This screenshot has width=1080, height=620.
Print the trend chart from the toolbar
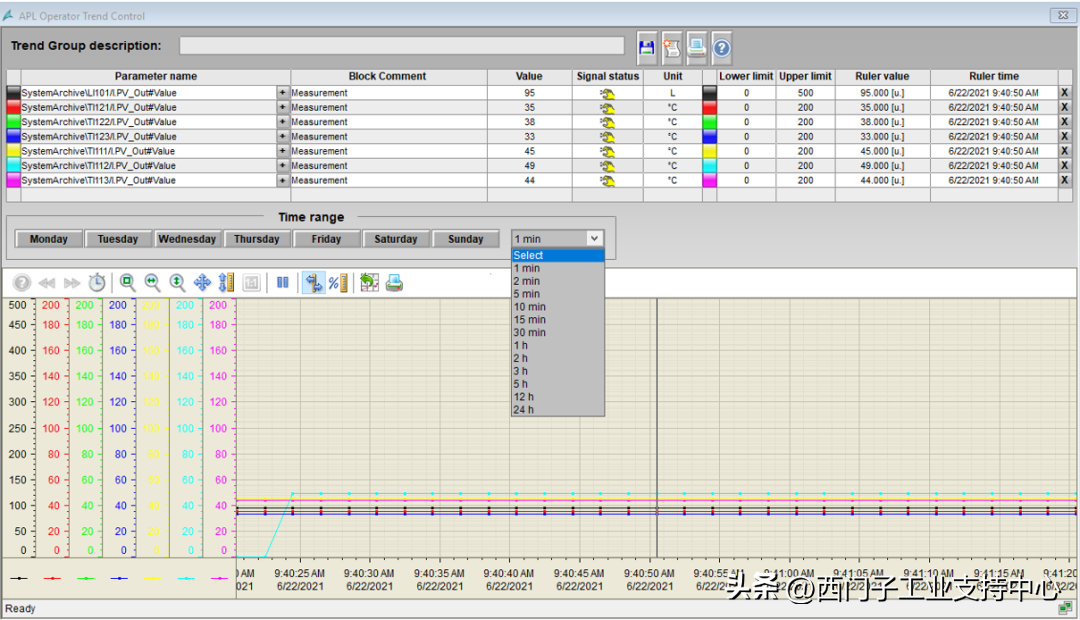(394, 283)
